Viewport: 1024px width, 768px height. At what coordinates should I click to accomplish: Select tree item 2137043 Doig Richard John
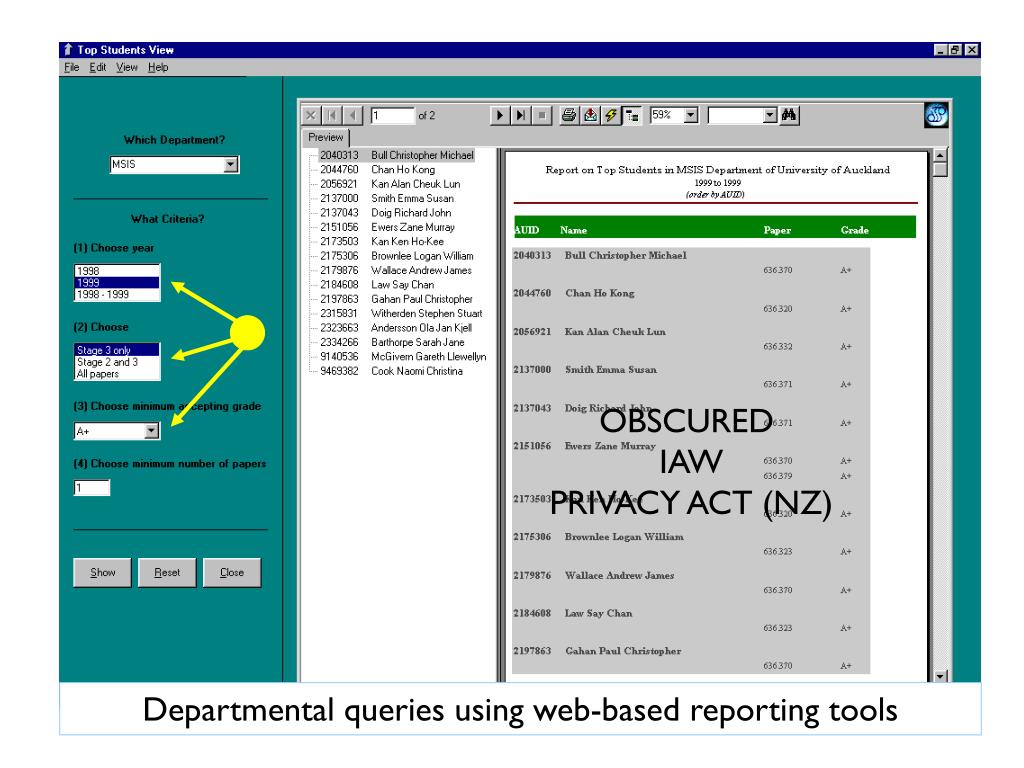pos(385,213)
